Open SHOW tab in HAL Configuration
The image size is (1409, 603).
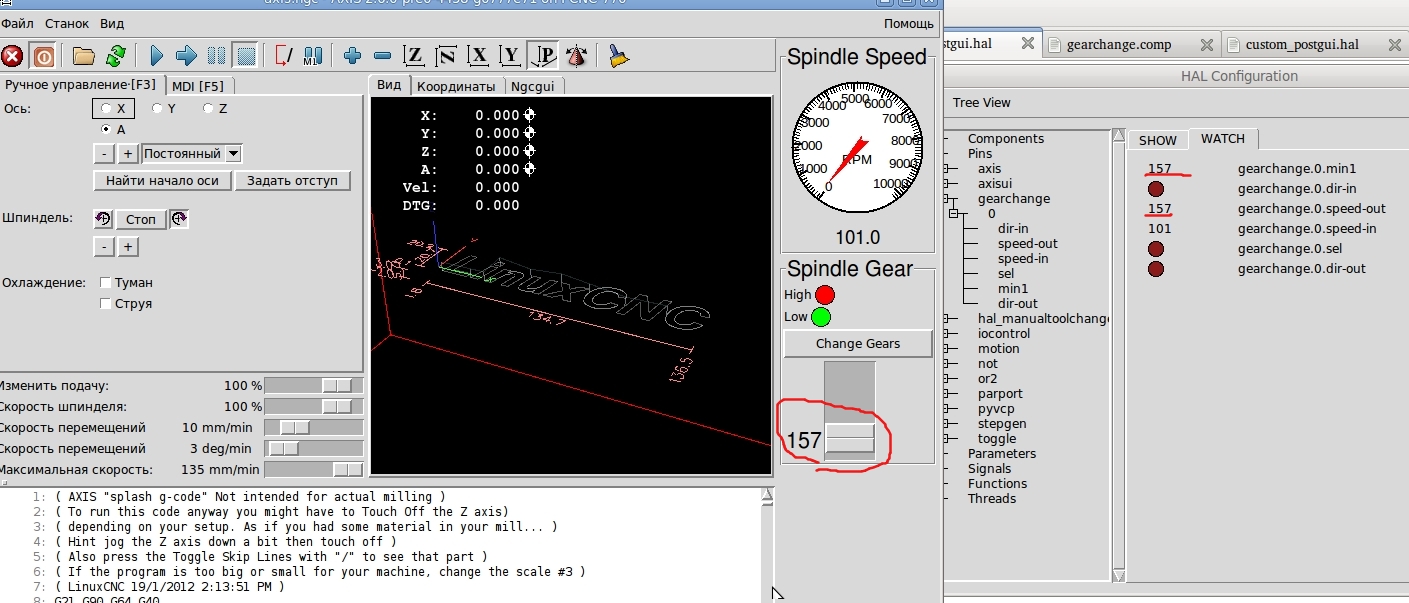pos(1158,140)
